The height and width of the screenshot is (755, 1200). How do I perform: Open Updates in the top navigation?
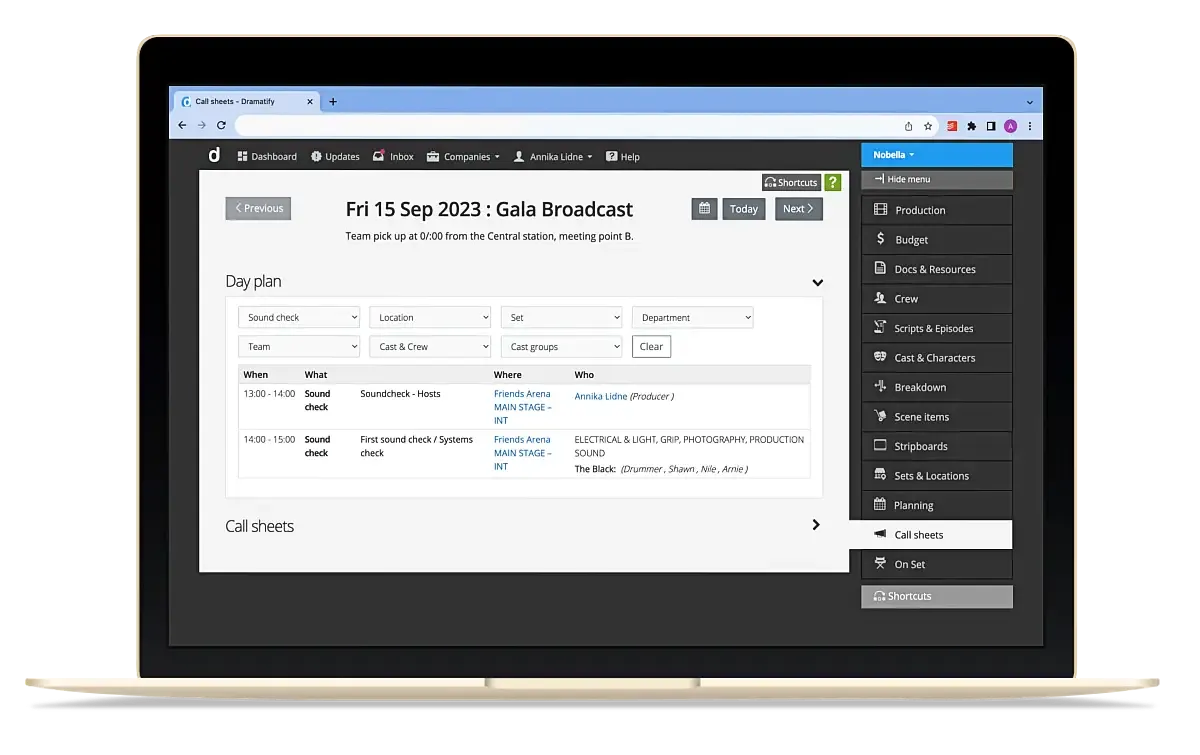[335, 157]
